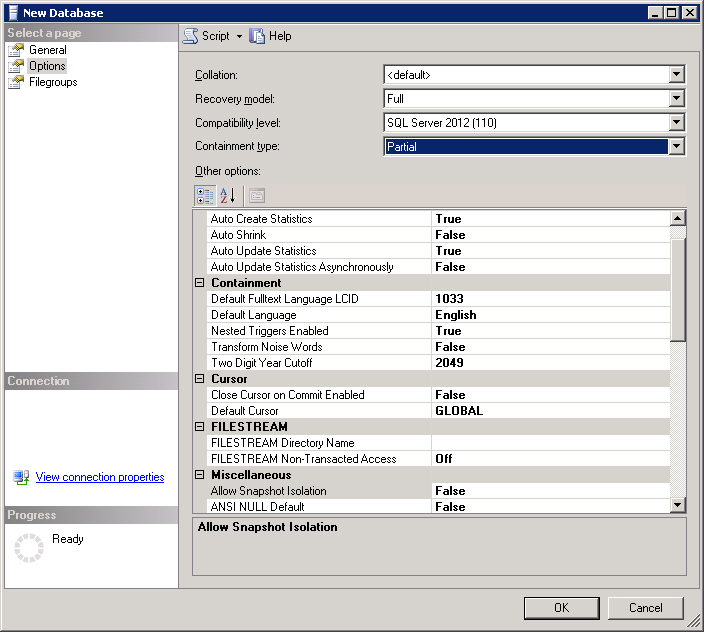Screen dimensions: 704x632
Task: Click the connection properties icon
Action: click(x=21, y=478)
